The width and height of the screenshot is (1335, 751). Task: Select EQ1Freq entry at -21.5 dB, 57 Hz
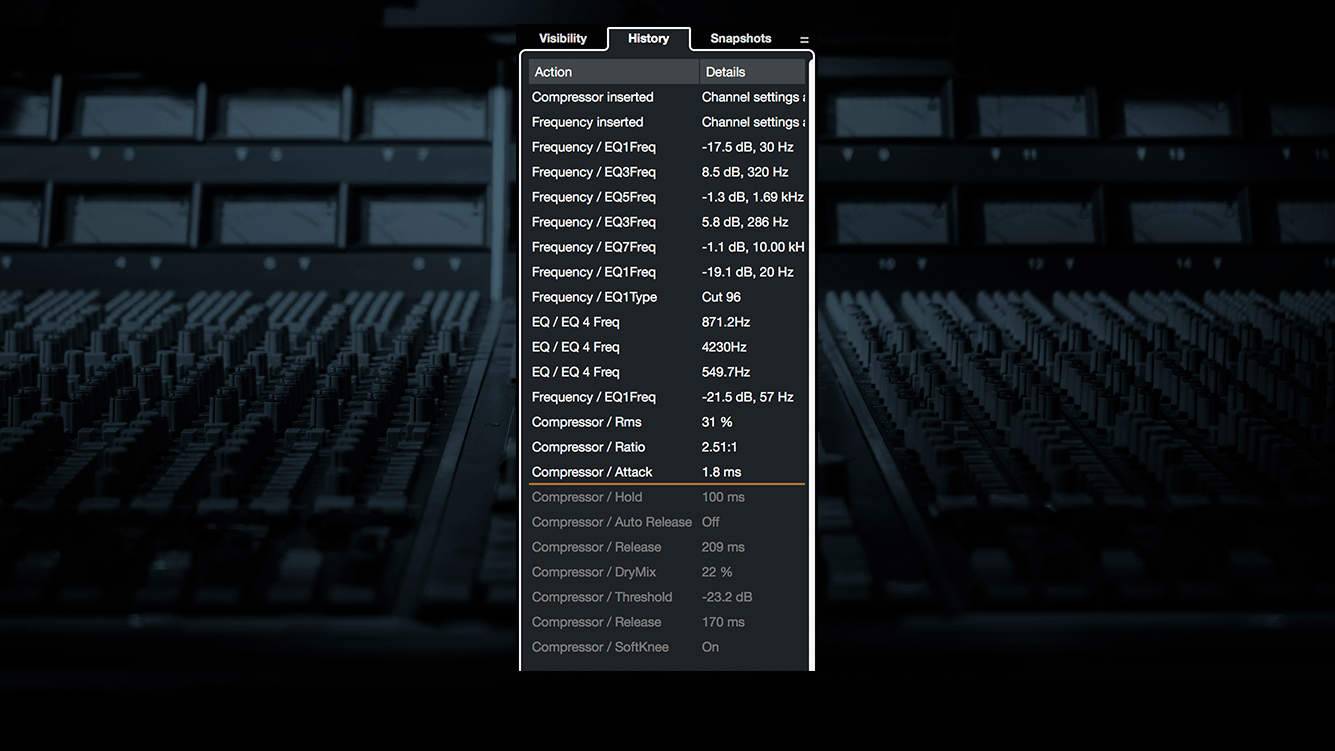coord(667,397)
